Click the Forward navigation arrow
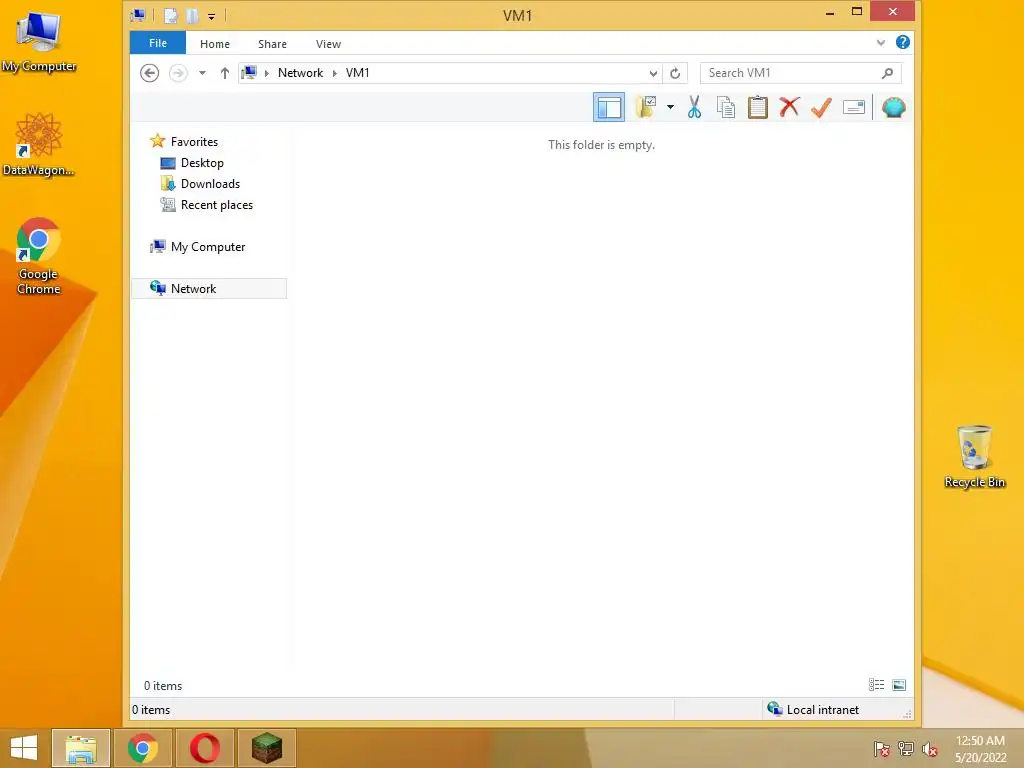Viewport: 1024px width, 768px height. pyautogui.click(x=178, y=72)
